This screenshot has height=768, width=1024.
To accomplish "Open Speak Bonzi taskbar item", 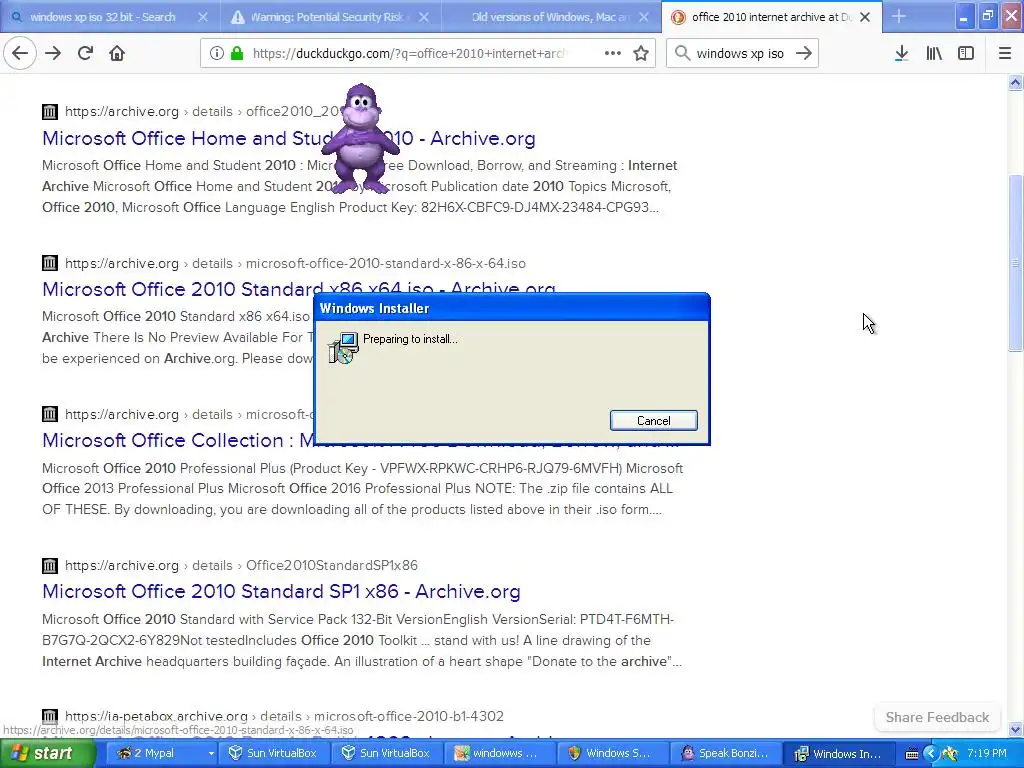I will pos(725,754).
